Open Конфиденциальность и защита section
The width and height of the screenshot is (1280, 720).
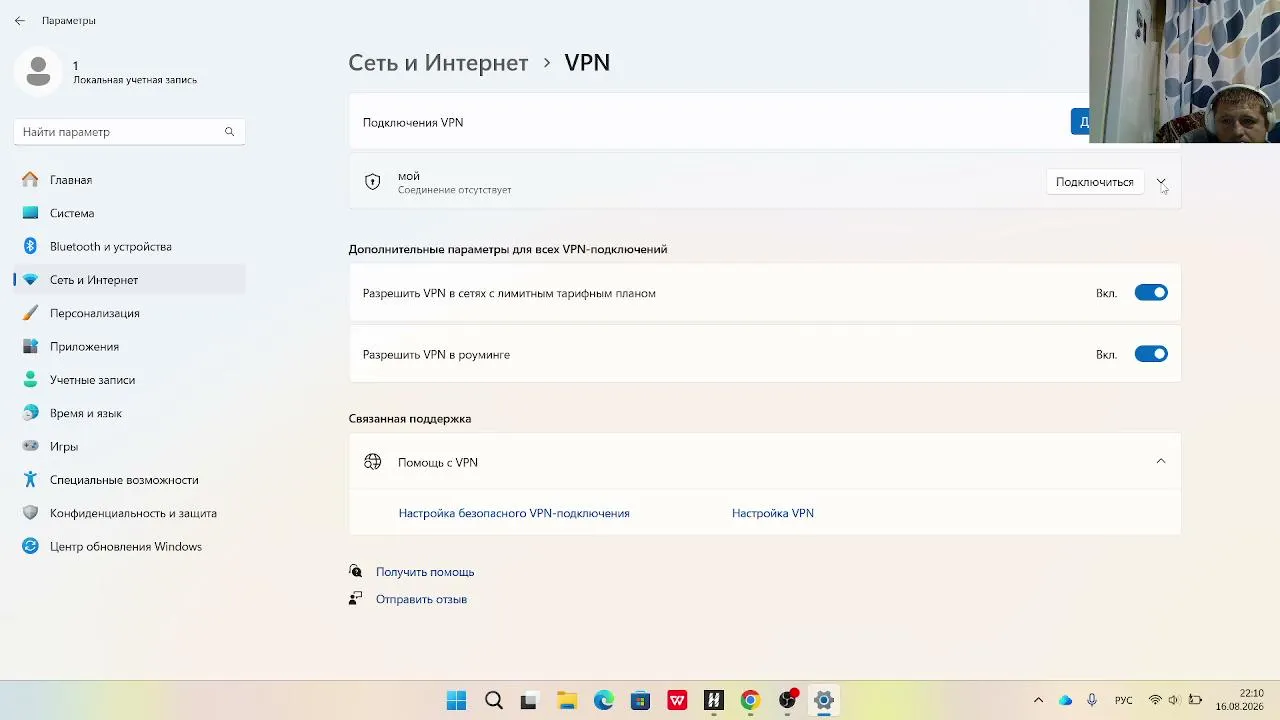(129, 513)
